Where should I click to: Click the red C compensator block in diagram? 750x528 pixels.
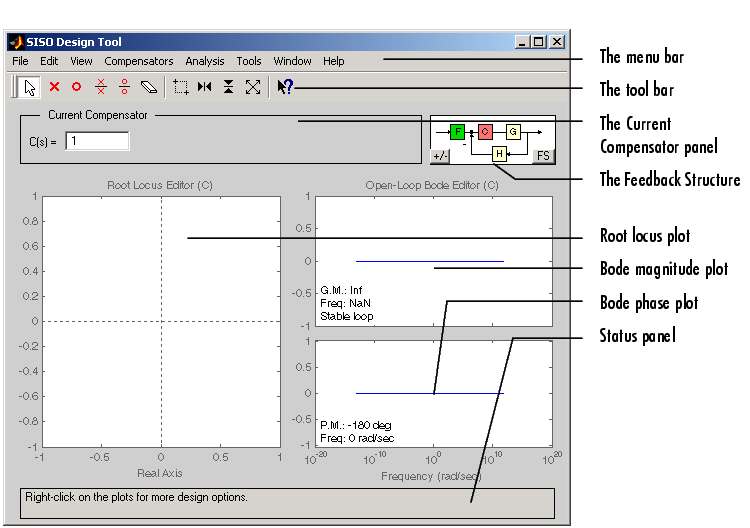[x=485, y=131]
